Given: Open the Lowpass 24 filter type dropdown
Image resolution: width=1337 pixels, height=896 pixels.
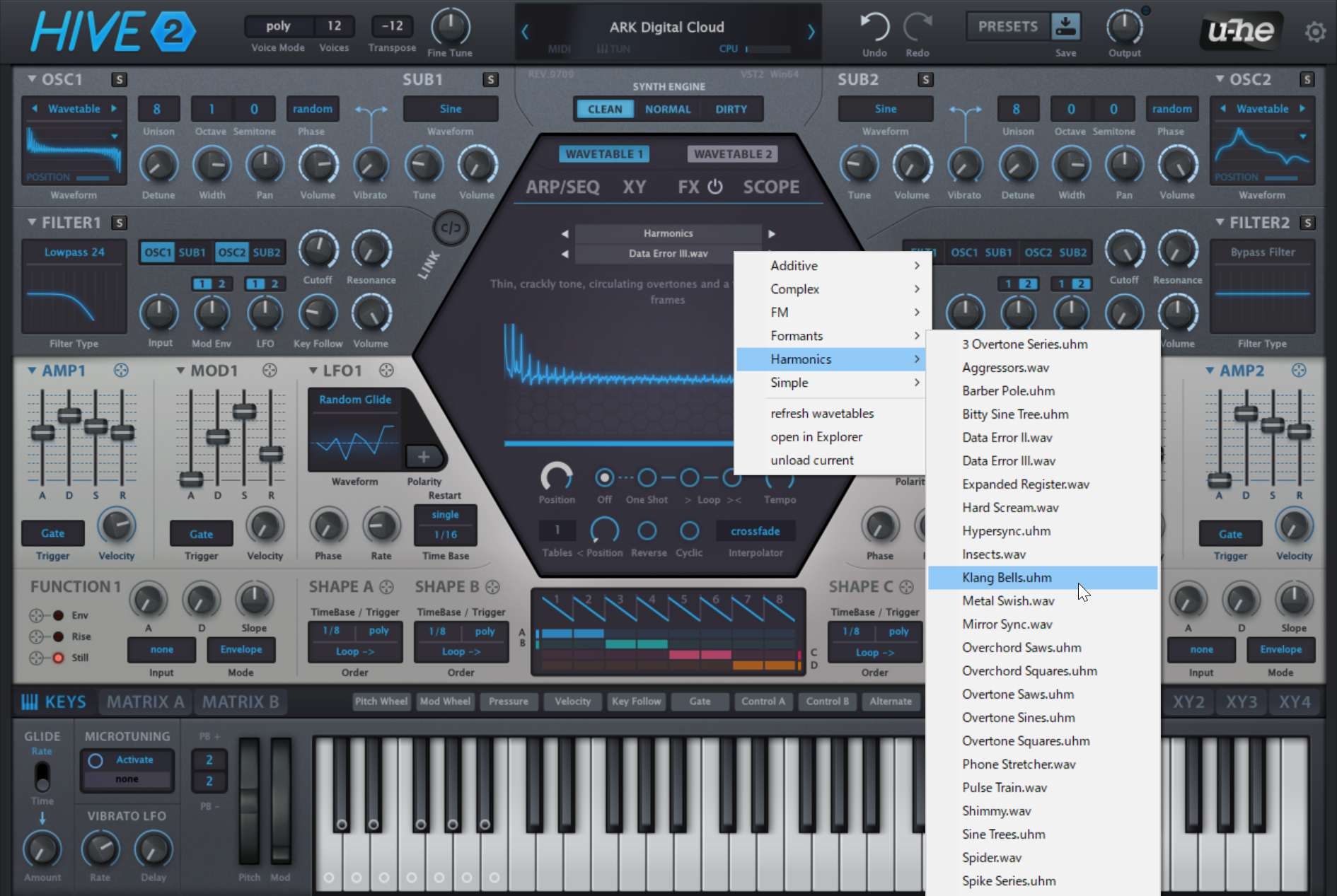Looking at the screenshot, I should click(x=74, y=252).
